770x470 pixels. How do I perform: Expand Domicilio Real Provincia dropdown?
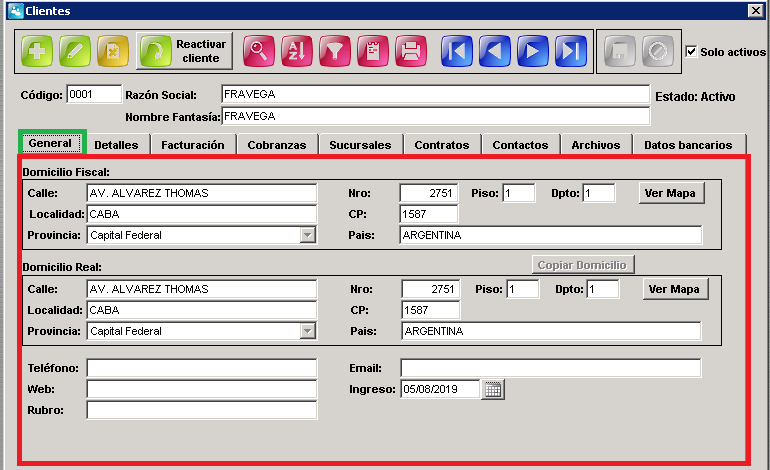307,332
